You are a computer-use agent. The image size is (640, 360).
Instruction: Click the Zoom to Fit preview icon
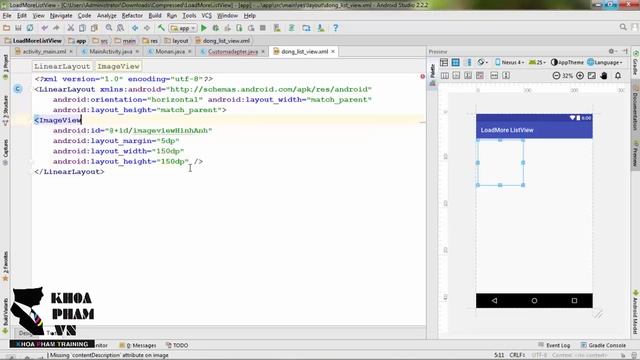coord(591,76)
